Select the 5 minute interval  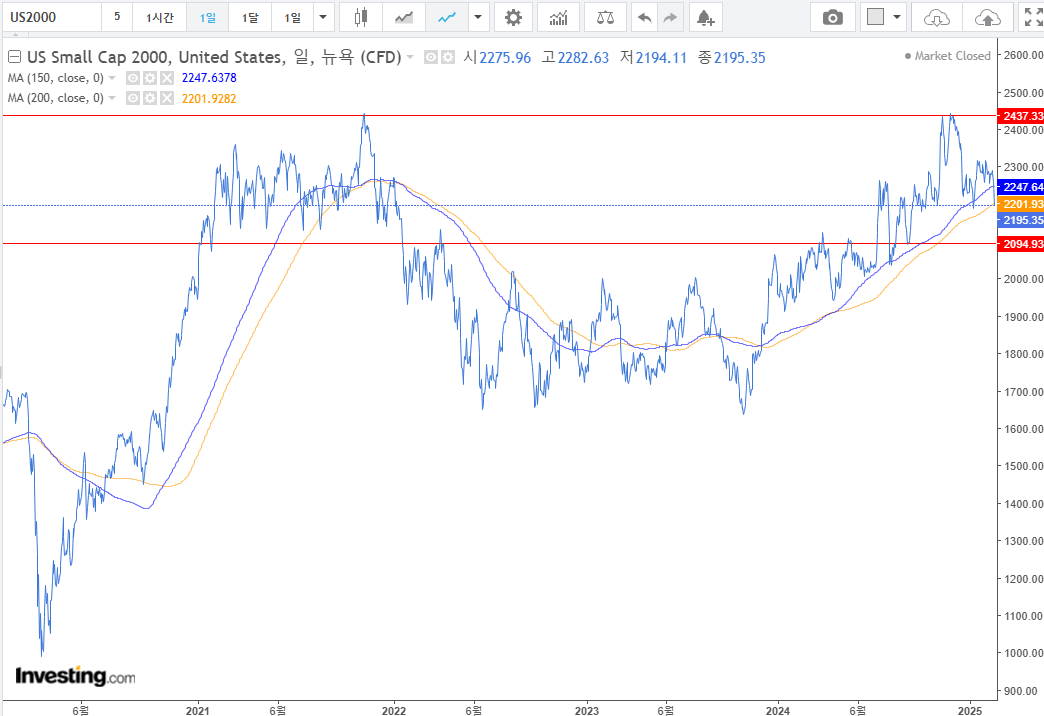[117, 17]
